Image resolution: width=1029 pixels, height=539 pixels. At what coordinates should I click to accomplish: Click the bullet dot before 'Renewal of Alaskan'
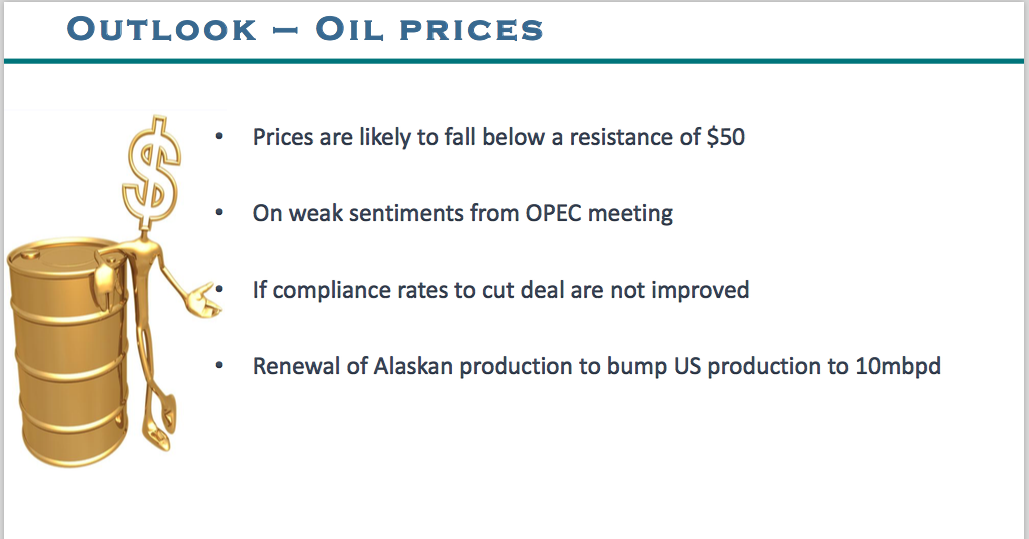click(x=218, y=366)
